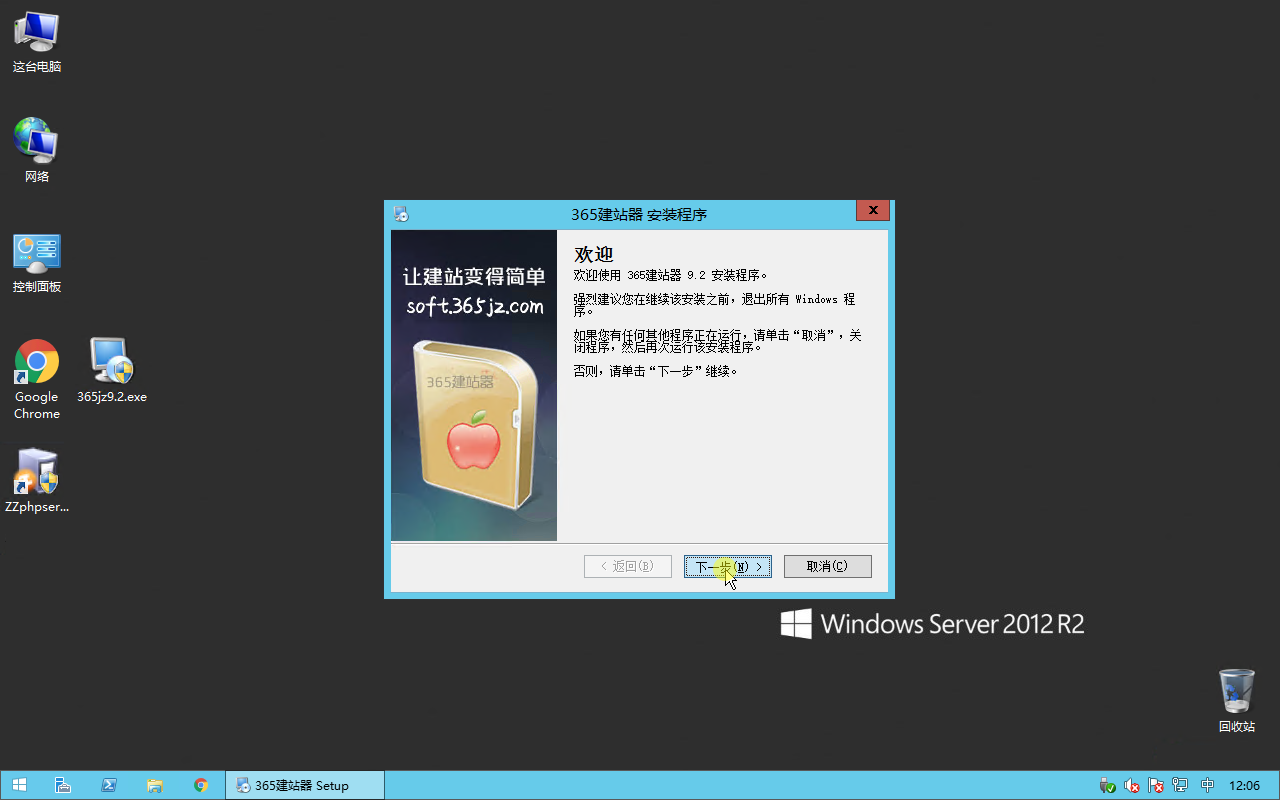This screenshot has width=1280, height=800.
Task: Click the network status tray icon
Action: coord(1181,786)
